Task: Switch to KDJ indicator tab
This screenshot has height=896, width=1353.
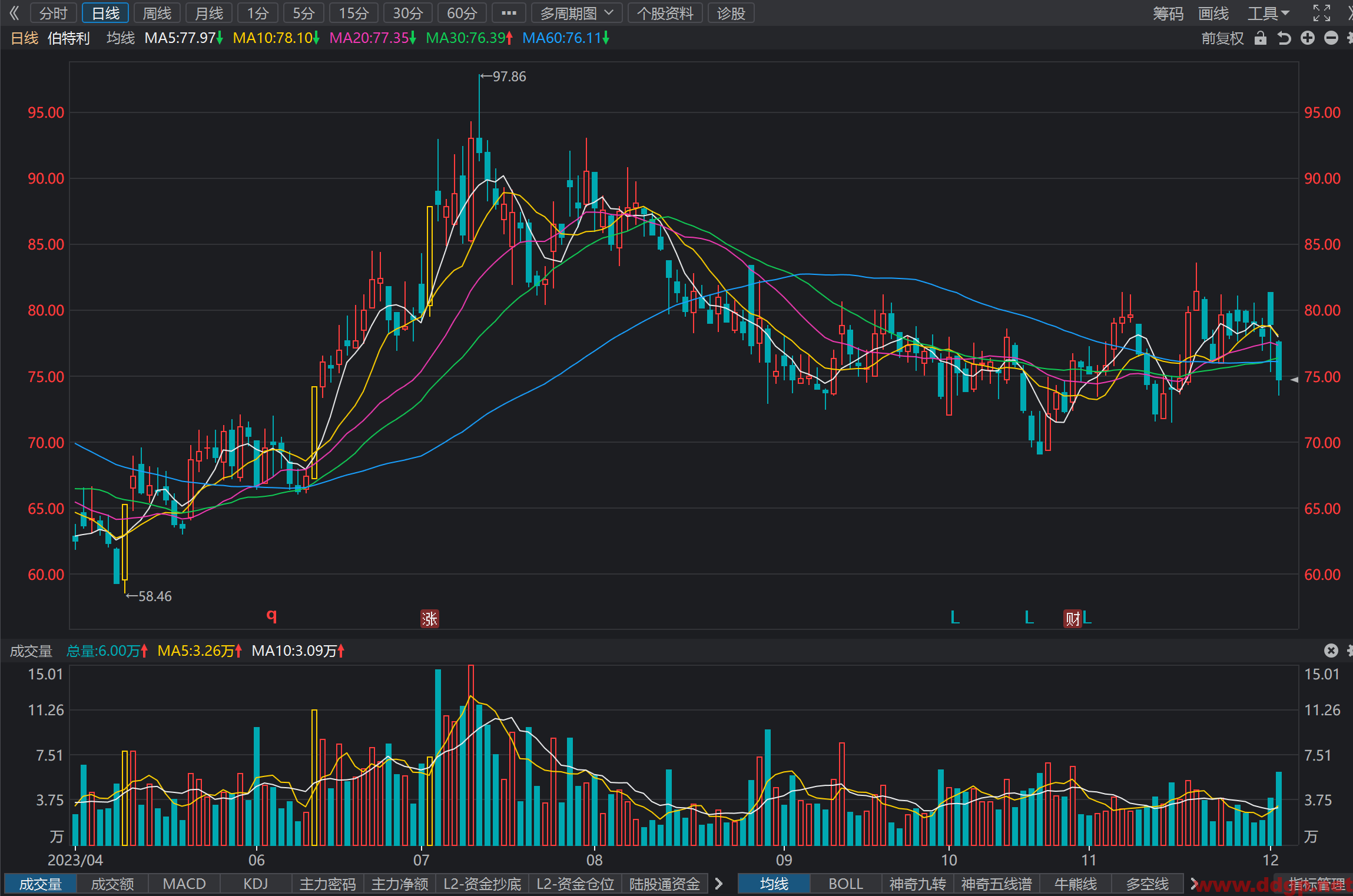Action: click(256, 884)
